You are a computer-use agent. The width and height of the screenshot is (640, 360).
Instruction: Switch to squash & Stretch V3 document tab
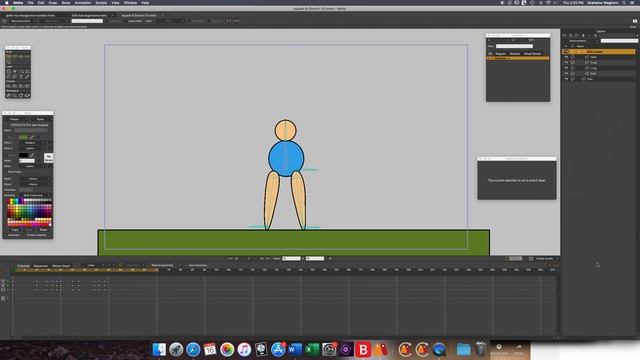point(139,16)
